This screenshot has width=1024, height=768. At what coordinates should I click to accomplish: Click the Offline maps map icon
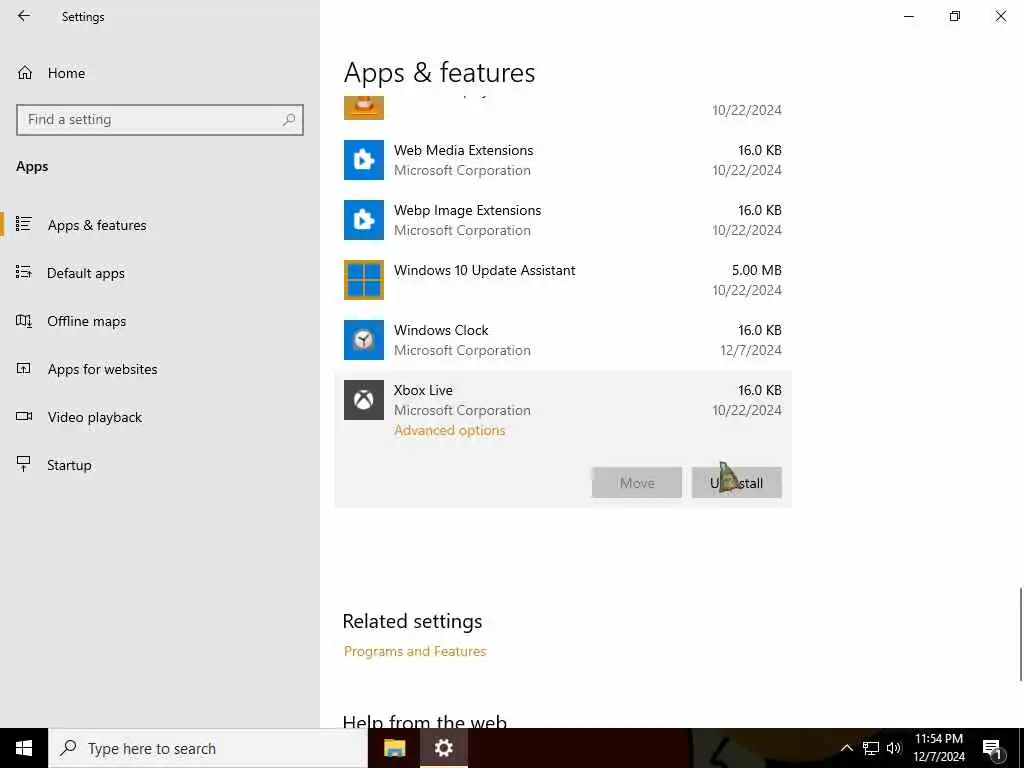(x=24, y=321)
